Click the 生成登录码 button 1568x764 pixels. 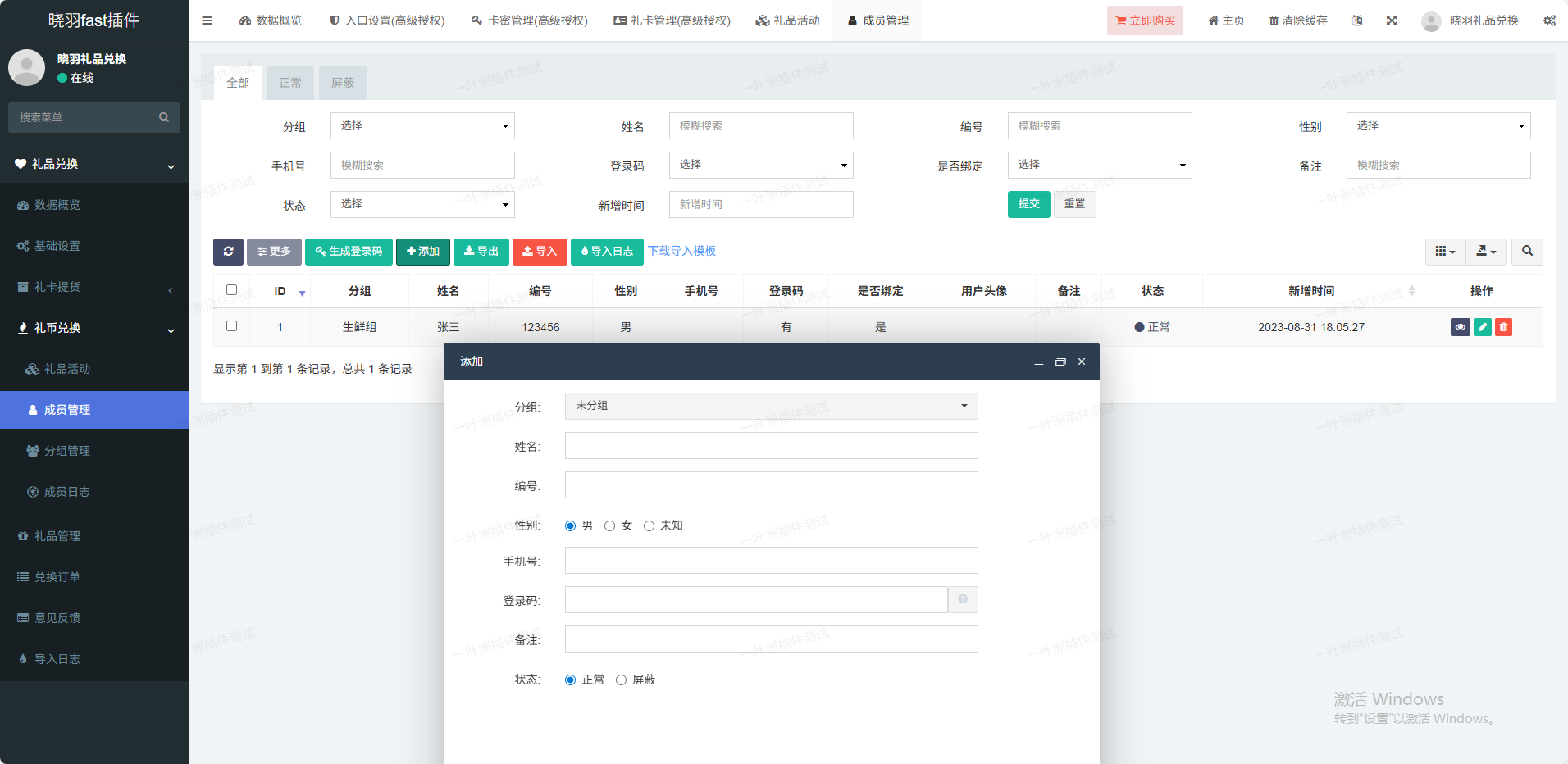point(349,252)
